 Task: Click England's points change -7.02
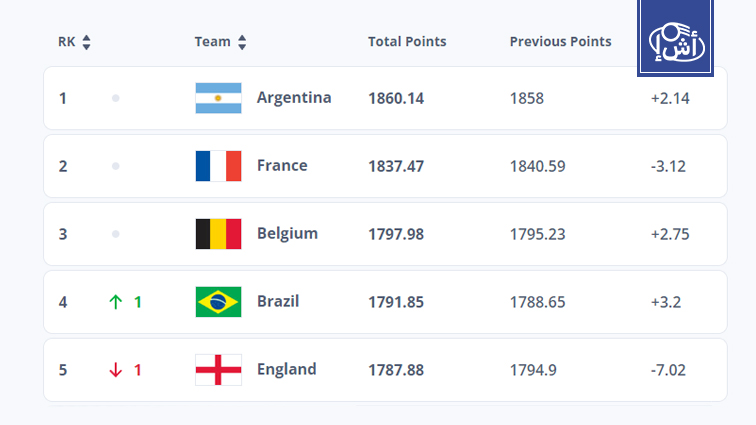(x=668, y=370)
